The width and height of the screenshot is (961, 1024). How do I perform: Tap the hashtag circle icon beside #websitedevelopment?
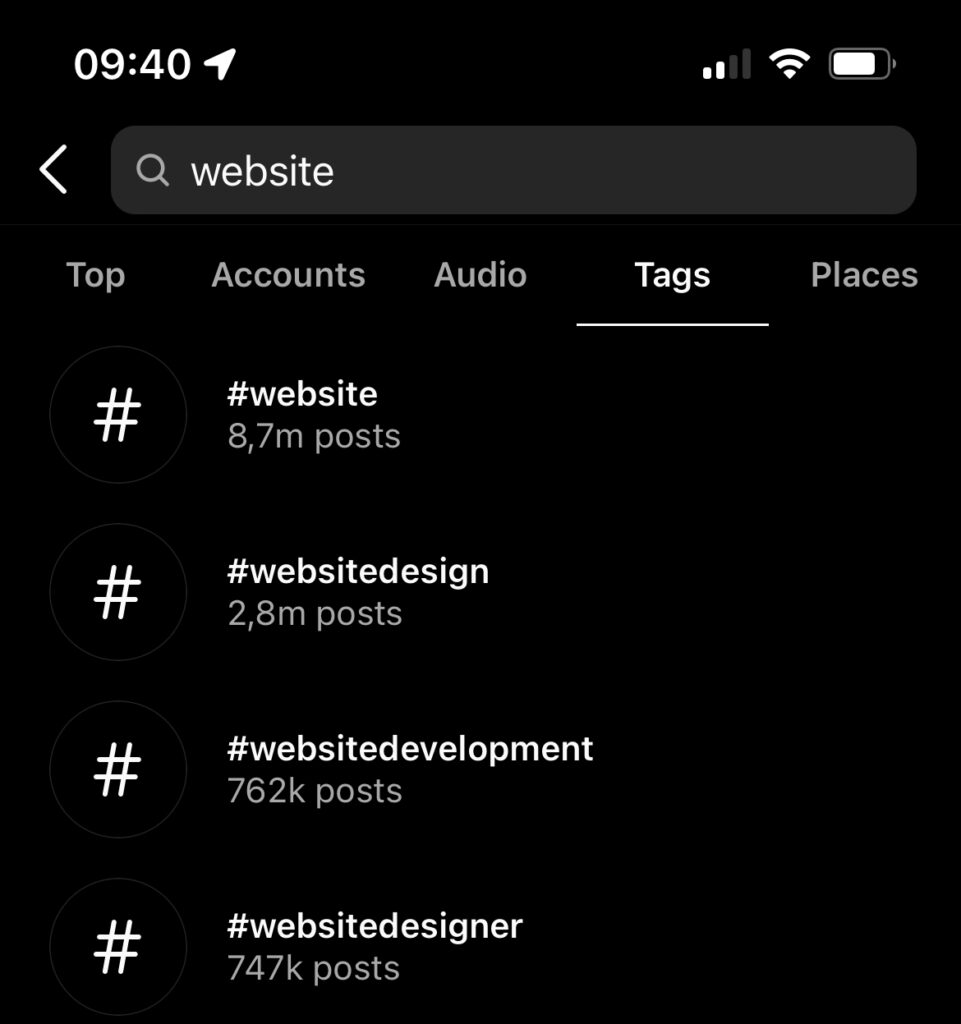coord(118,770)
